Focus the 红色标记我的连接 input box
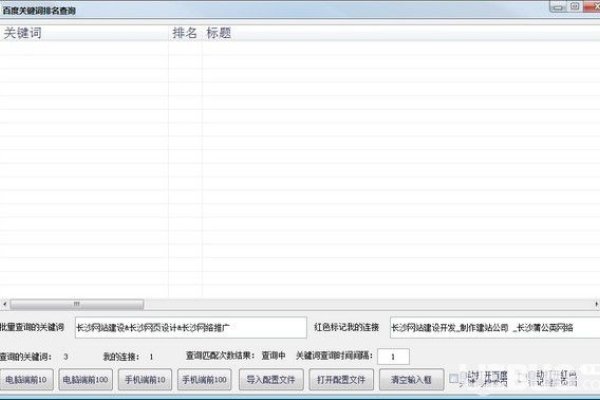 click(x=495, y=328)
